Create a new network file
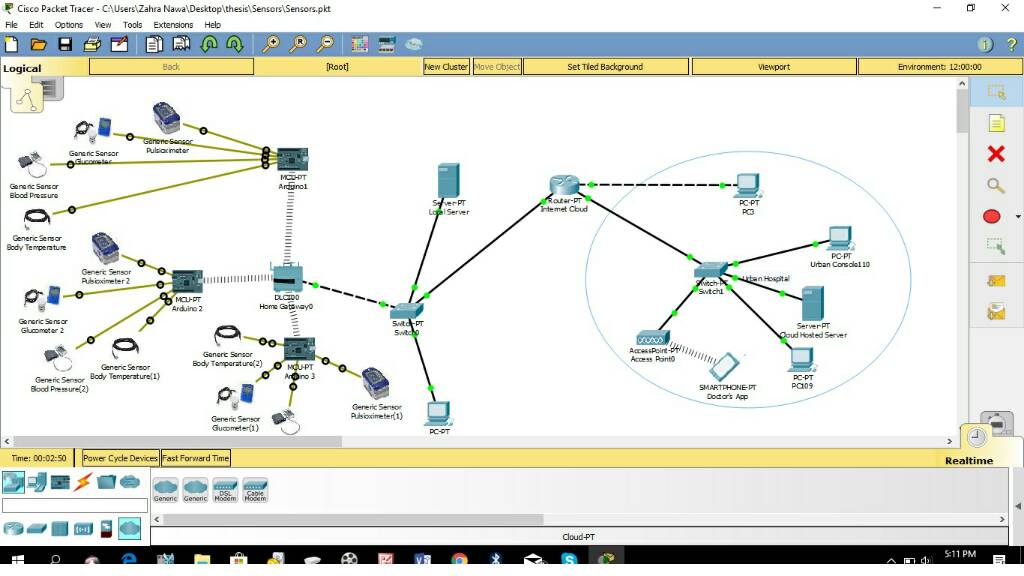Viewport: 1024px width, 576px height. tap(12, 44)
